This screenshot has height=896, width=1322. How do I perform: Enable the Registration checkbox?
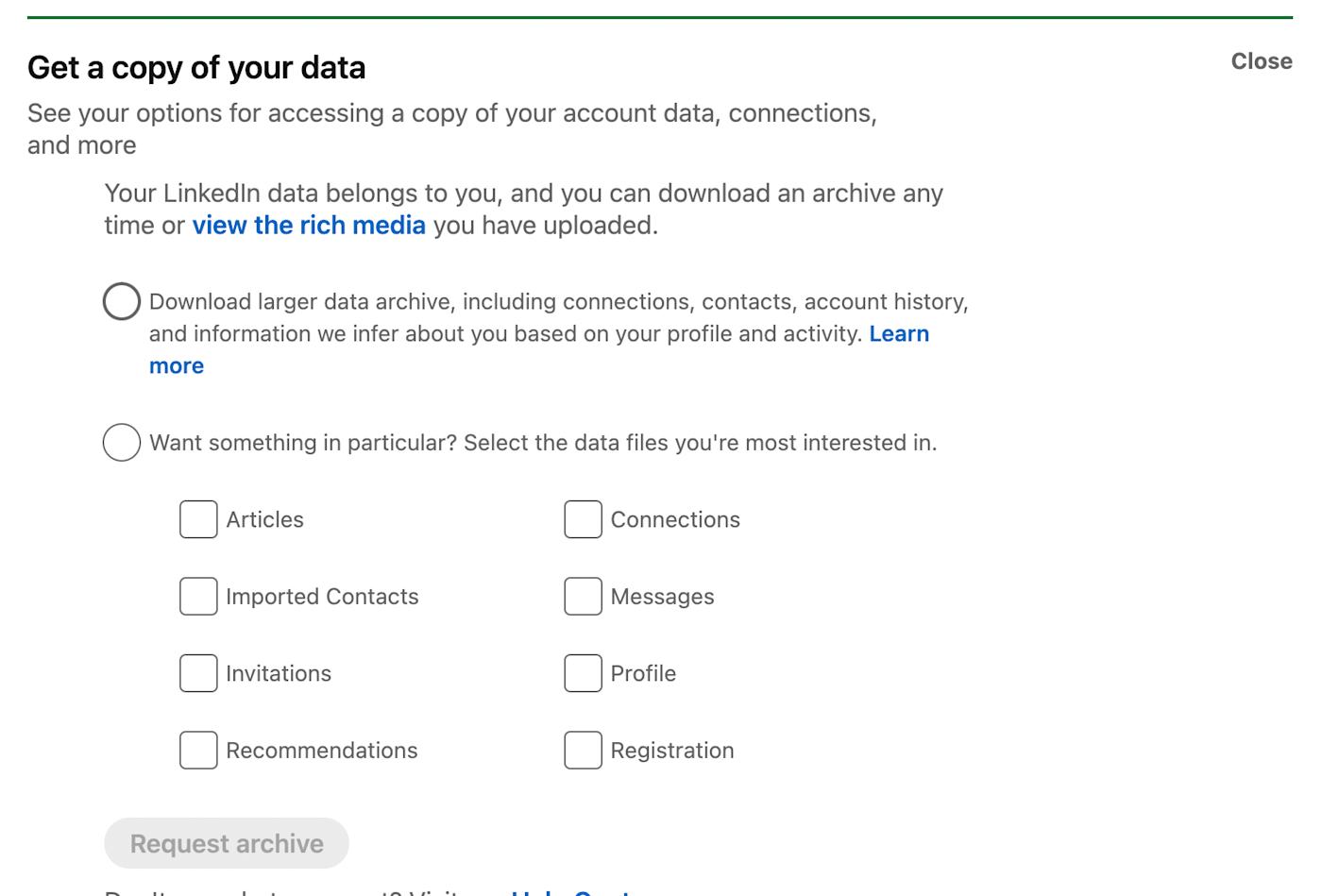(x=583, y=751)
